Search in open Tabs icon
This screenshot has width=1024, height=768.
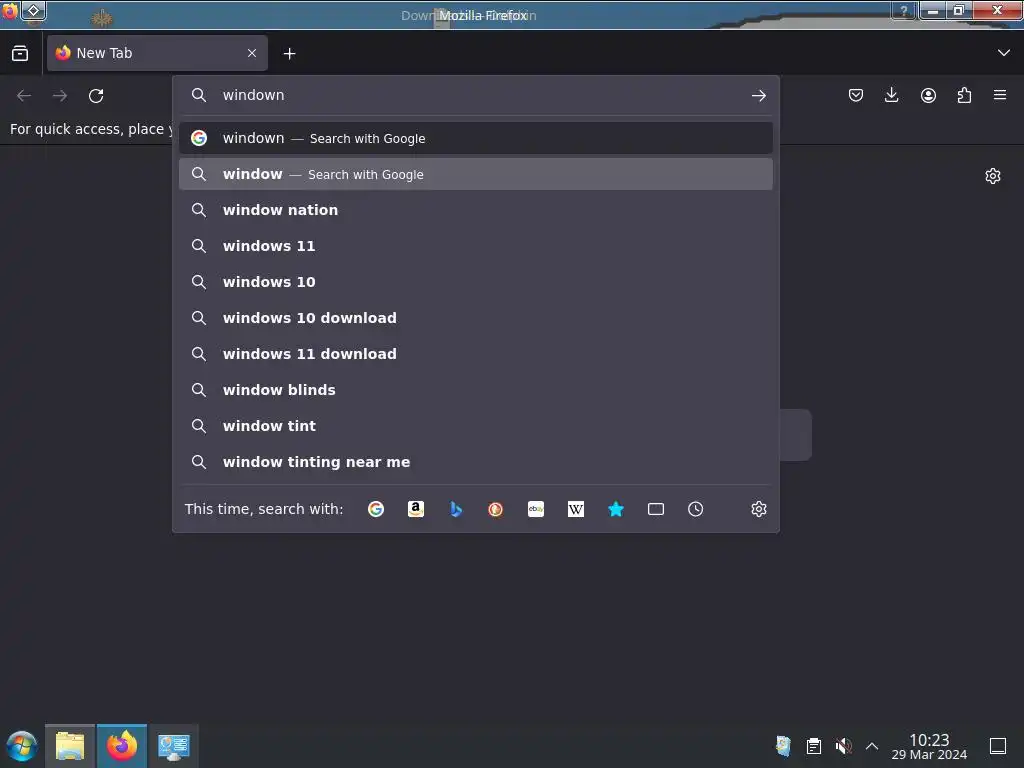coord(656,509)
